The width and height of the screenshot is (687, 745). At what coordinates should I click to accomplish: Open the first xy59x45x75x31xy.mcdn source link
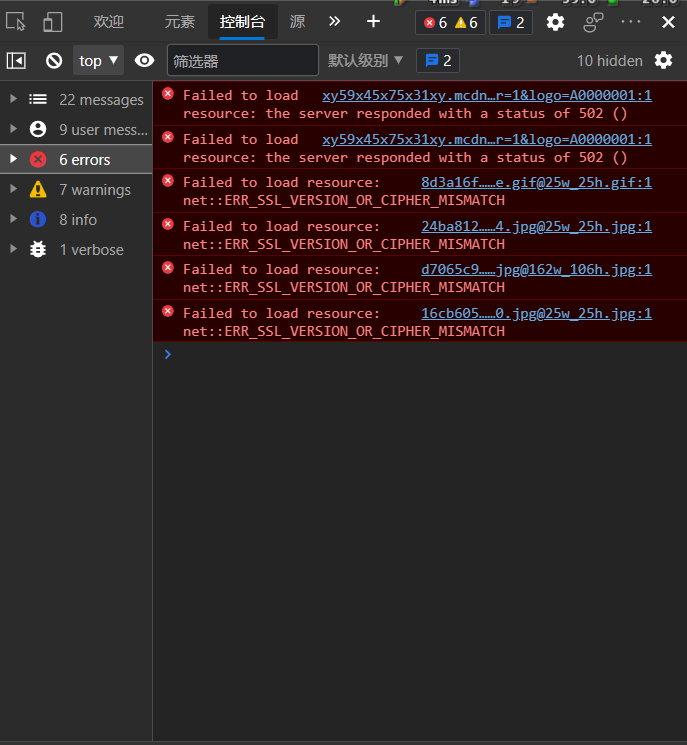pyautogui.click(x=487, y=96)
